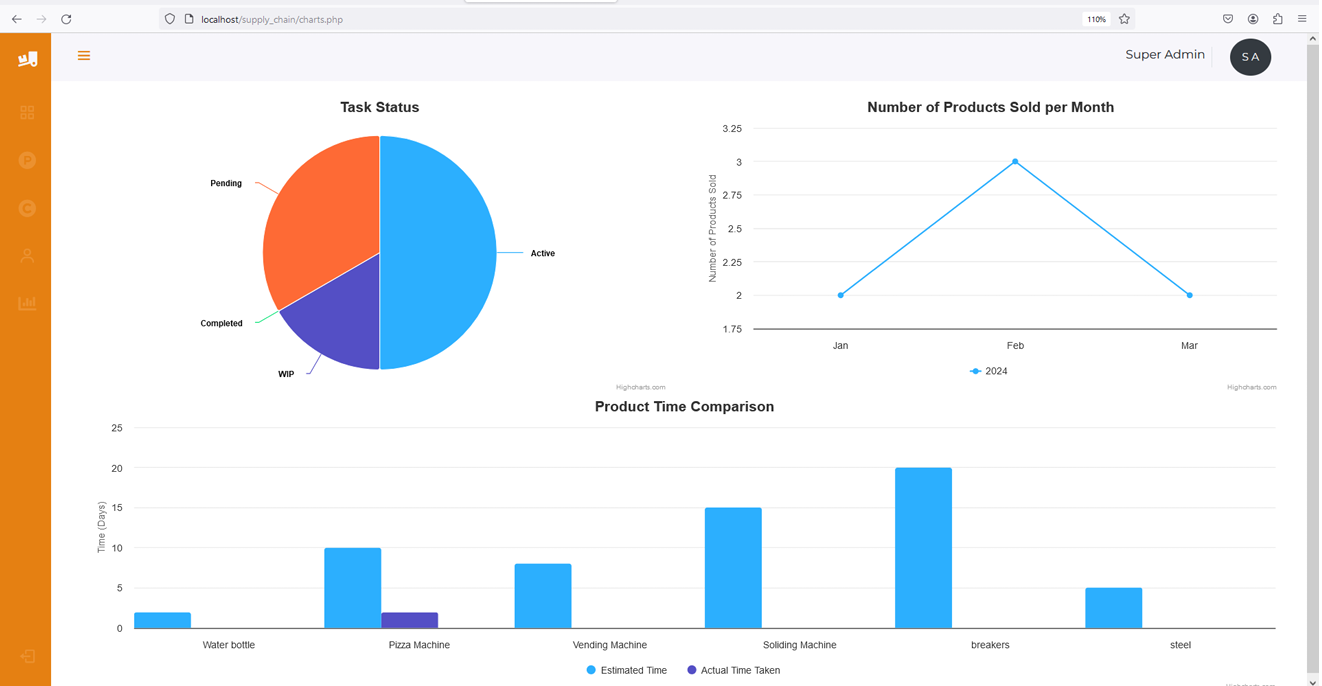Open the Firefox extensions puzzle icon
Image resolution: width=1322 pixels, height=686 pixels.
click(x=1277, y=19)
